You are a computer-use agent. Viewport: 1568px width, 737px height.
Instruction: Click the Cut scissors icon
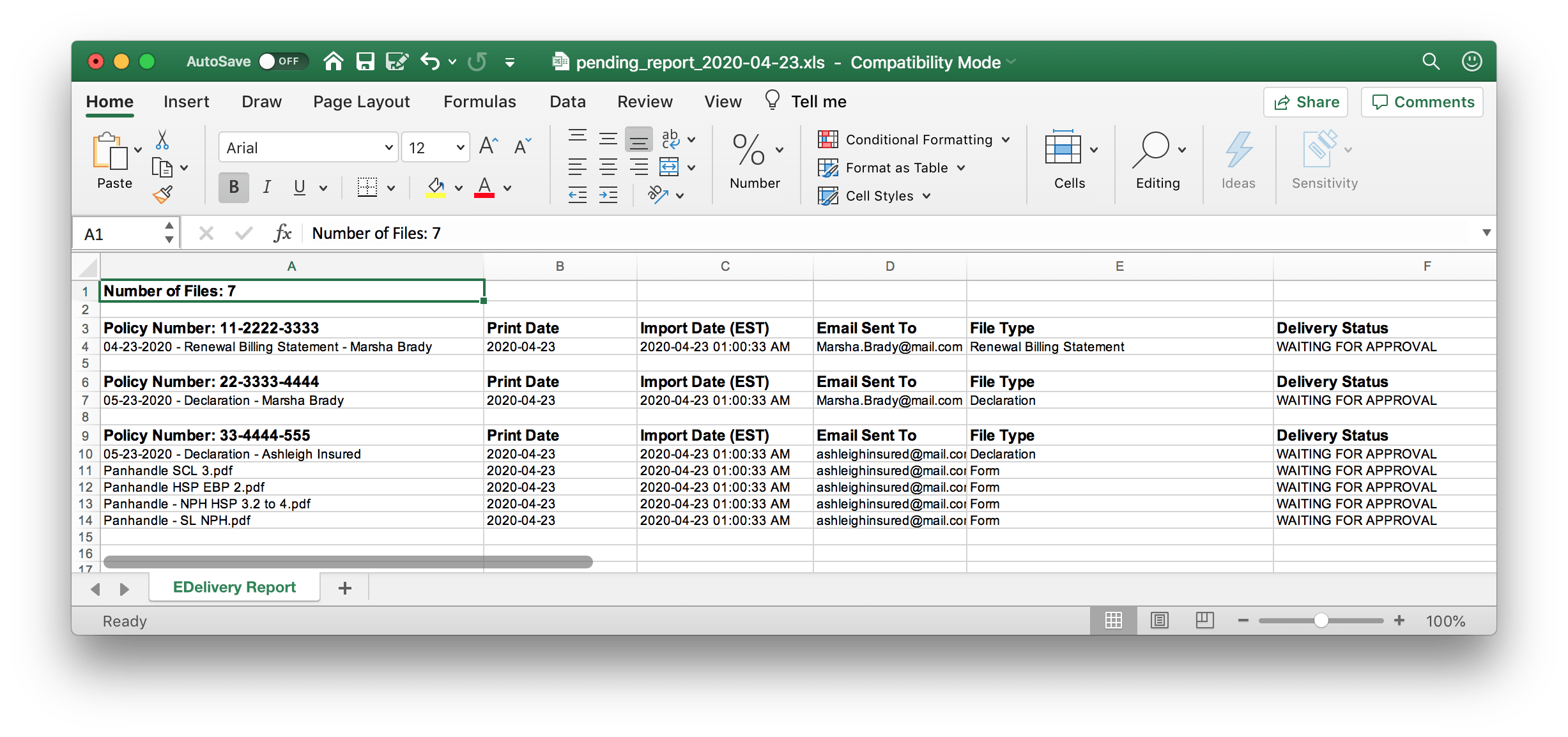(162, 140)
